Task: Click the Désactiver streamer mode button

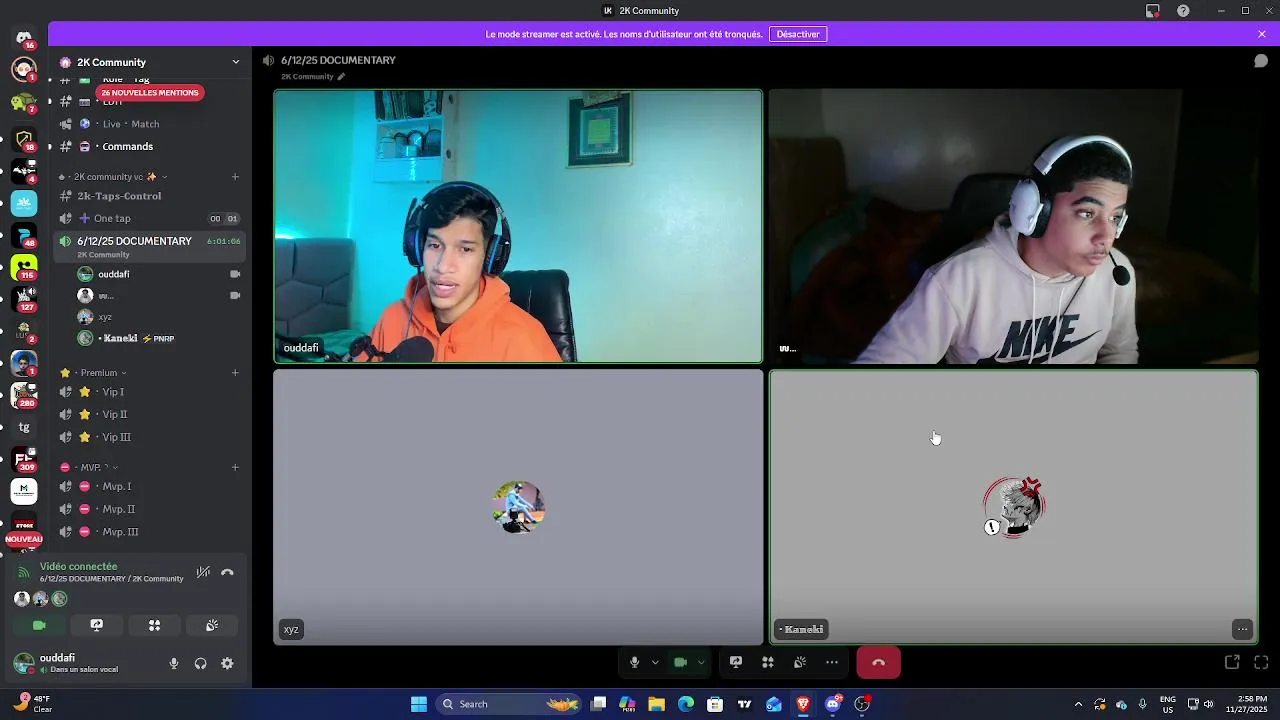Action: click(798, 34)
